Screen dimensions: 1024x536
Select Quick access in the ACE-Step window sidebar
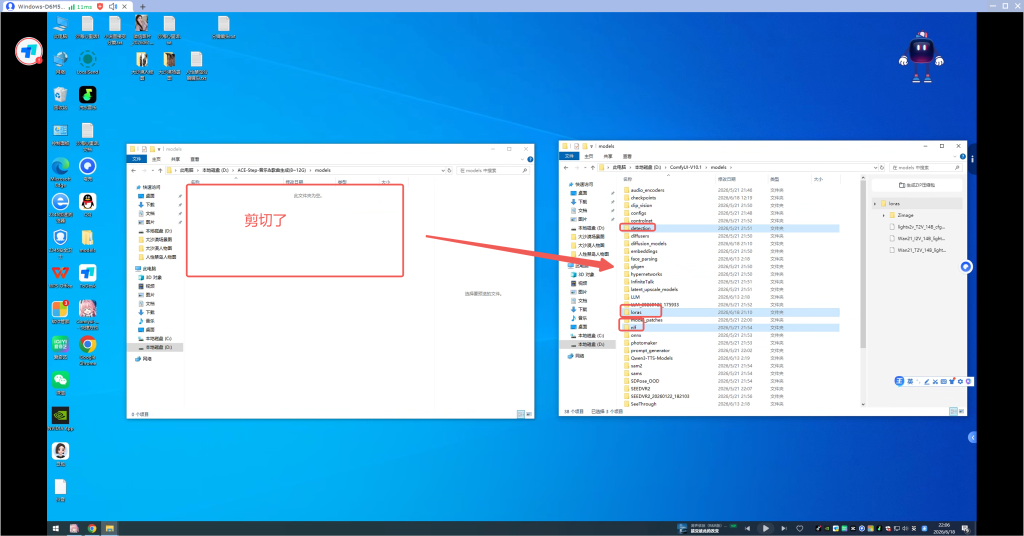152,187
